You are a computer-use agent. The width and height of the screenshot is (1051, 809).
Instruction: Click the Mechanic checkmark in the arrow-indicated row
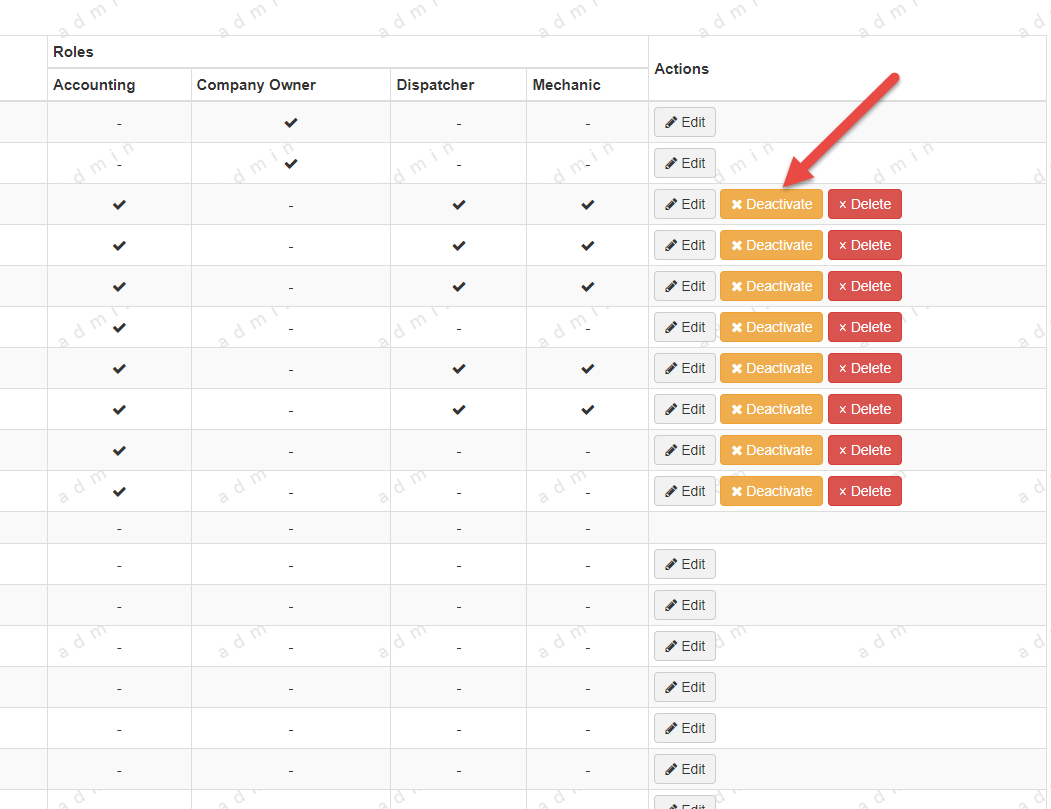[587, 205]
